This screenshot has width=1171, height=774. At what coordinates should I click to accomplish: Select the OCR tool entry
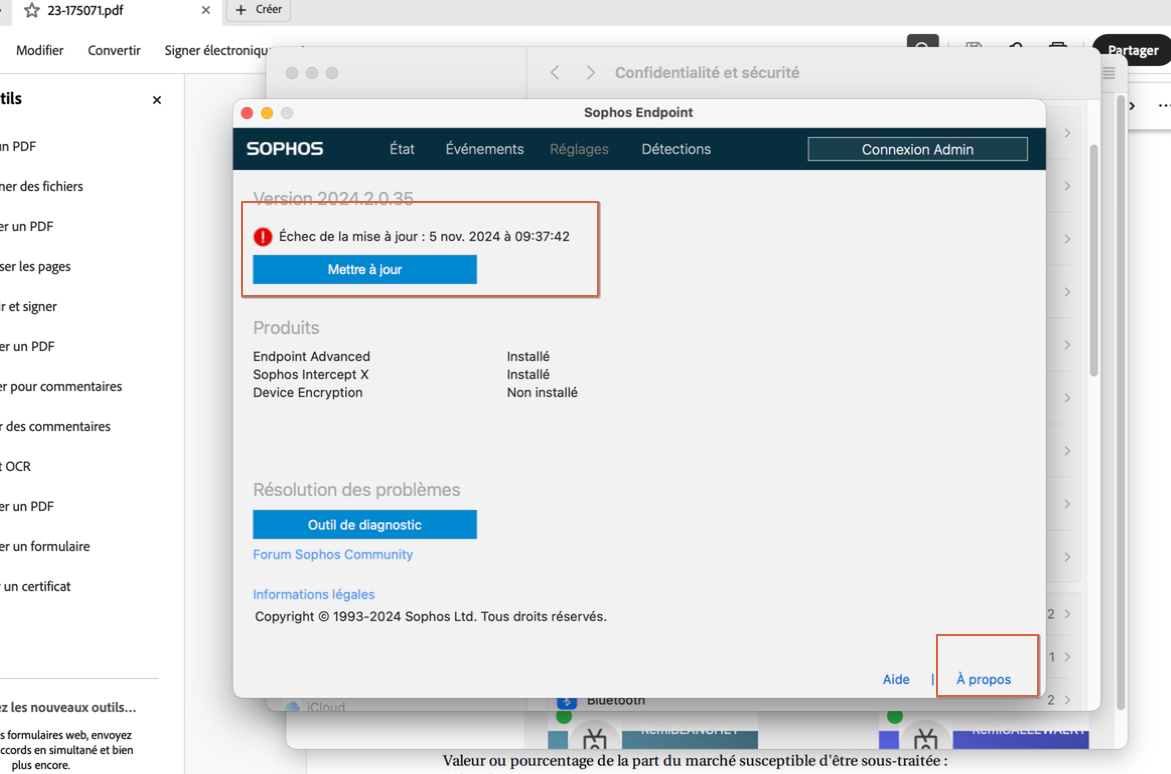pos(16,466)
